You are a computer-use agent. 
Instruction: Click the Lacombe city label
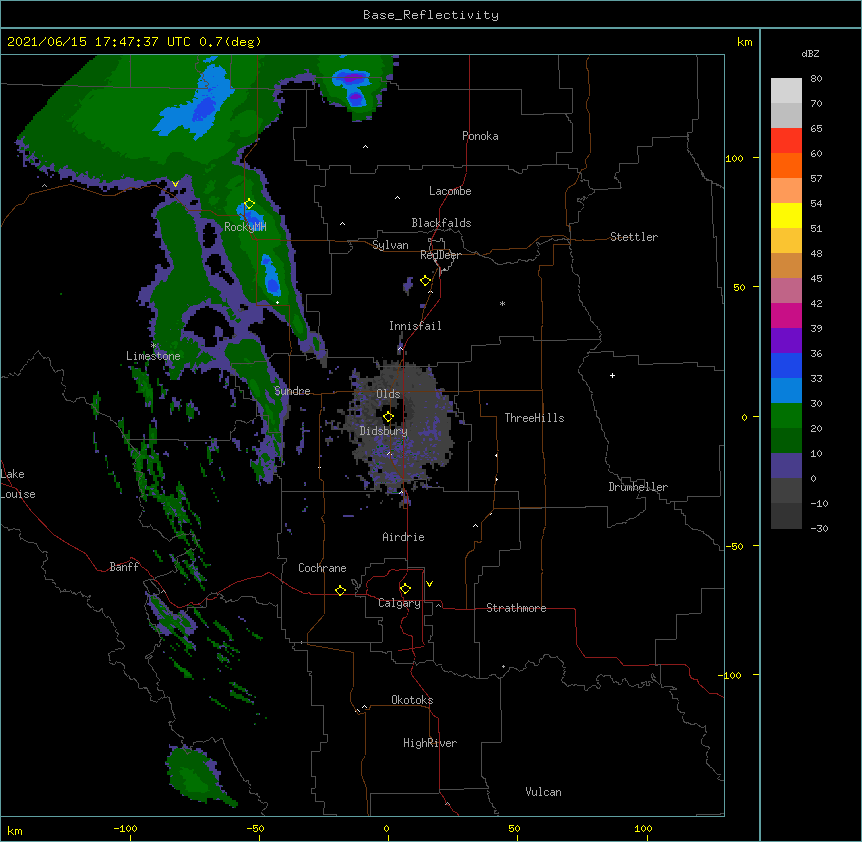point(450,191)
